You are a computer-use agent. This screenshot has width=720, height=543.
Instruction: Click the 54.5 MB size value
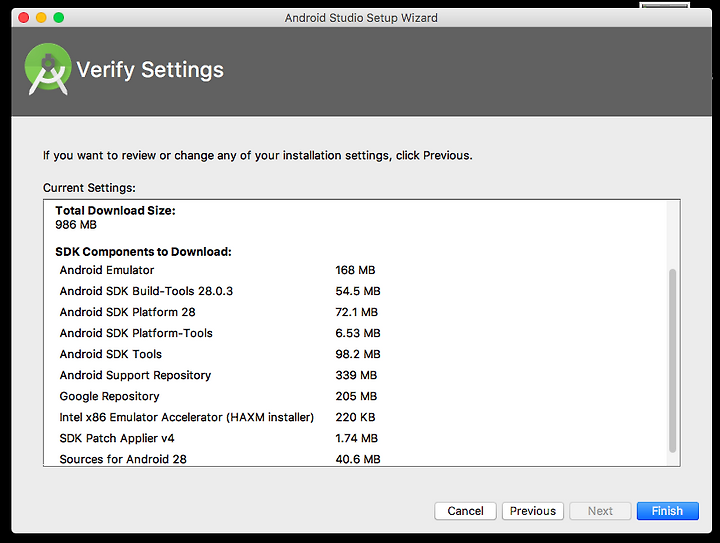pyautogui.click(x=358, y=291)
